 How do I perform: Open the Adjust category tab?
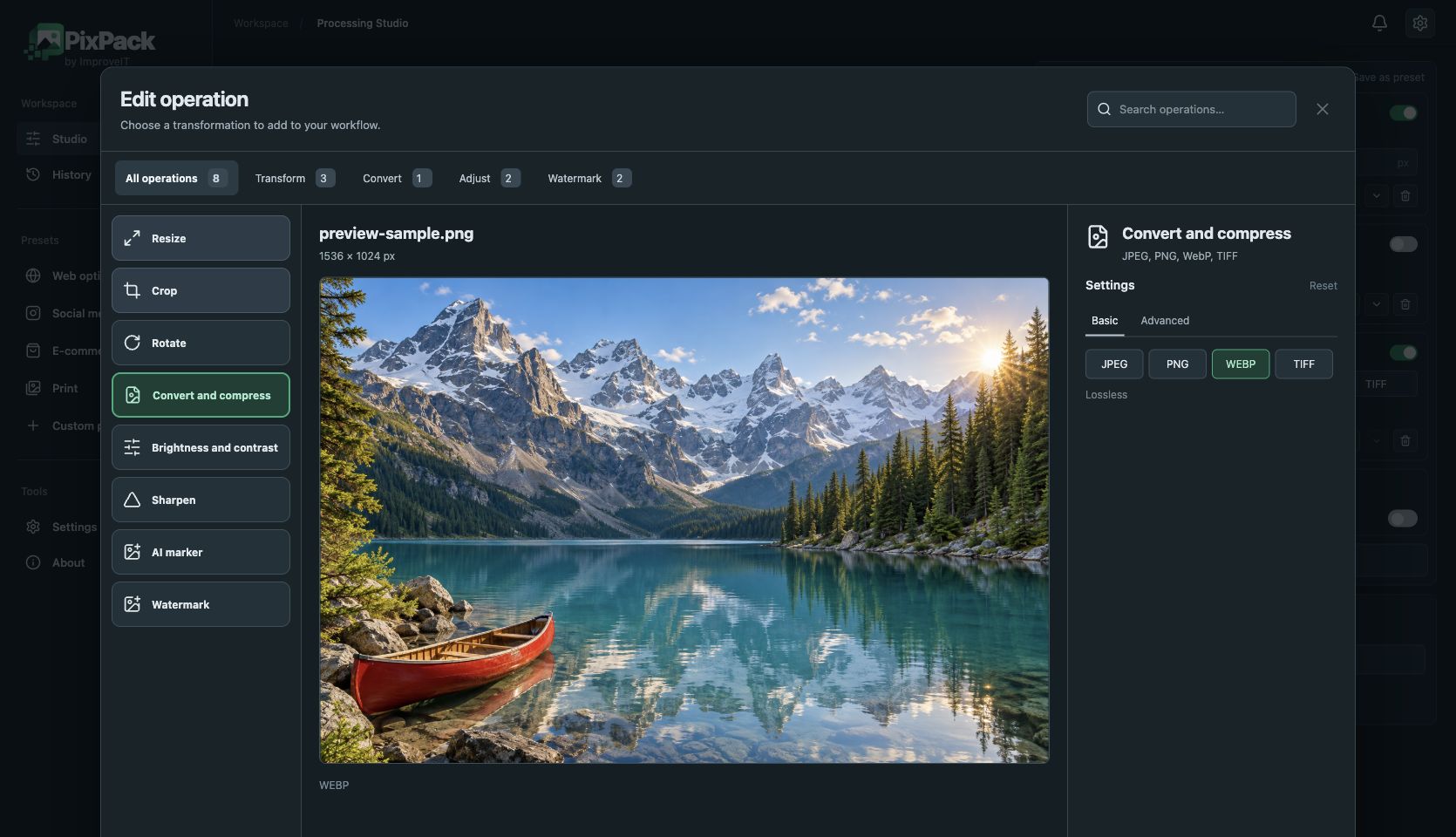click(x=489, y=178)
